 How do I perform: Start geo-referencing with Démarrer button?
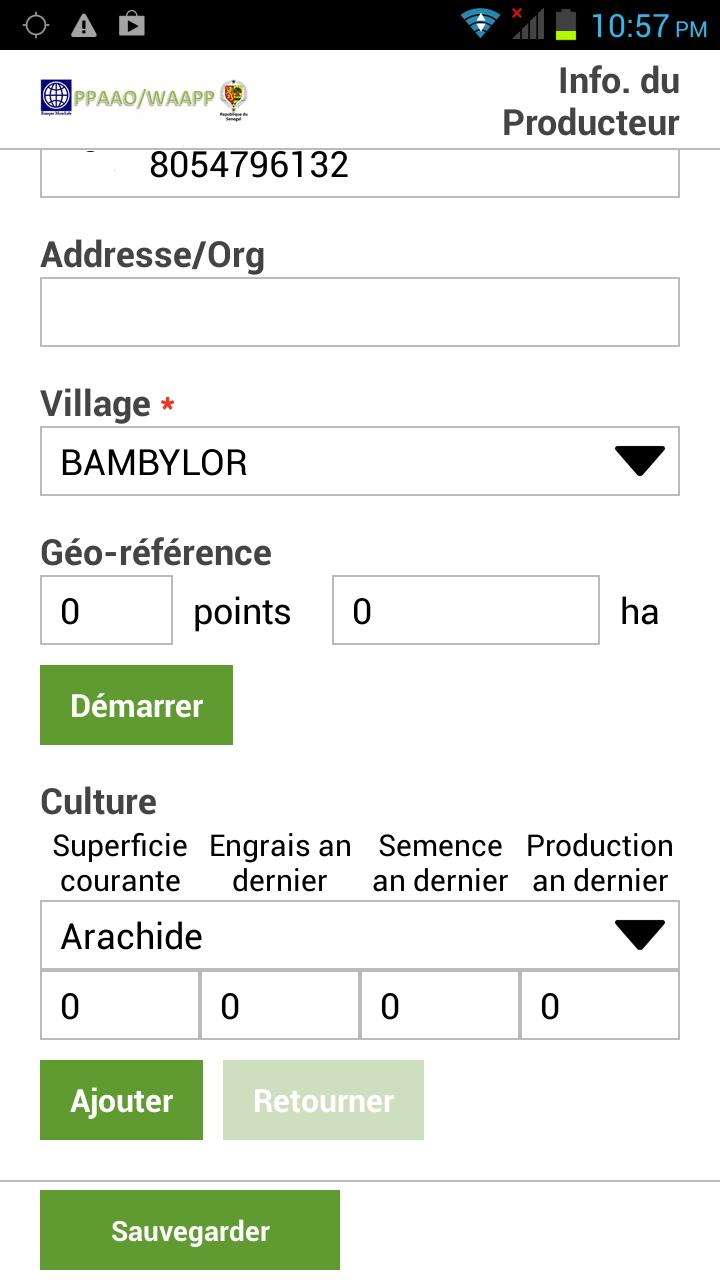coord(136,705)
